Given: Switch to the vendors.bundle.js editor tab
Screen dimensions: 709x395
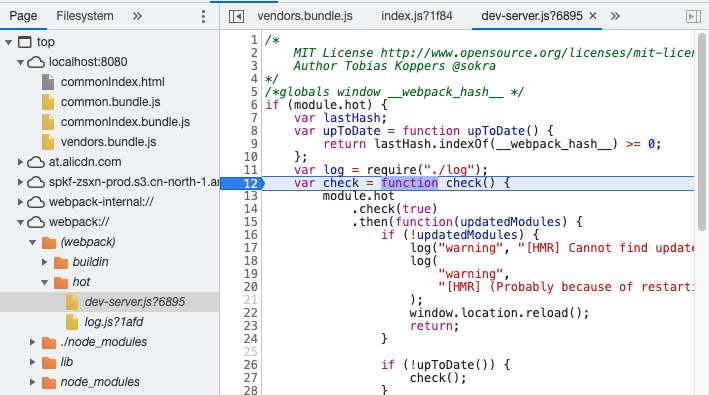Looking at the screenshot, I should tap(305, 16).
